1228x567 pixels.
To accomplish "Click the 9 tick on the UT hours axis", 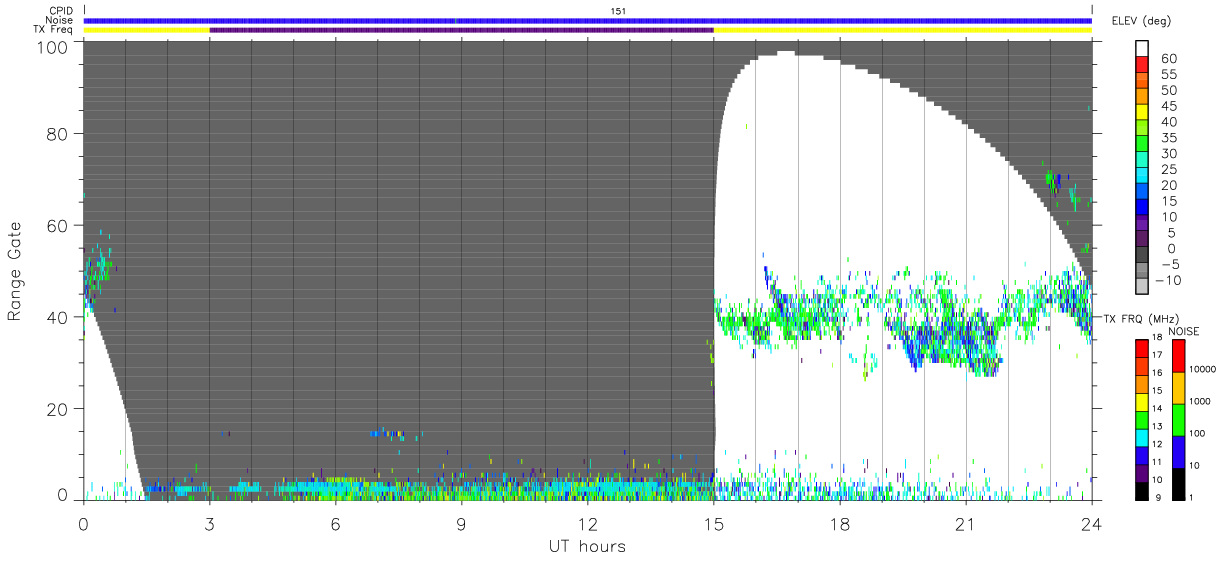I will point(462,523).
